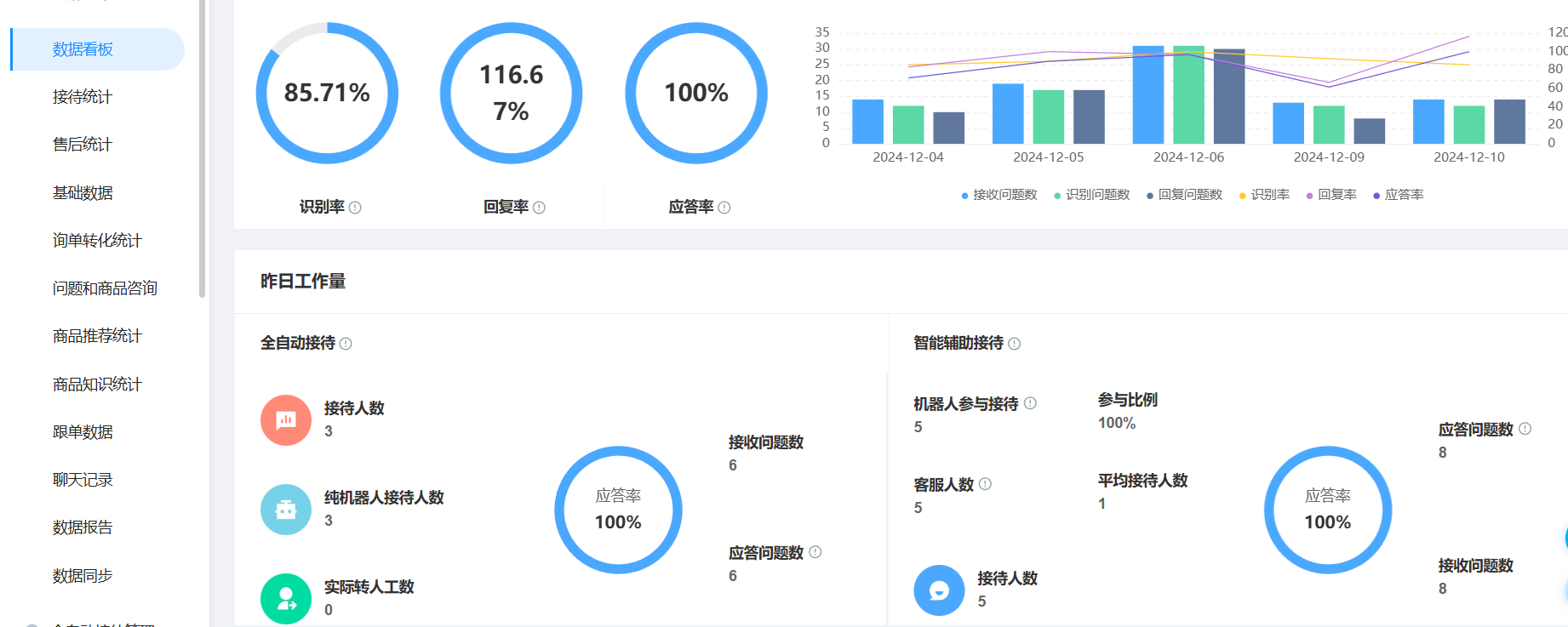Image resolution: width=1568 pixels, height=627 pixels.
Task: Click the green 实际转人工数 person icon
Action: coord(286,599)
